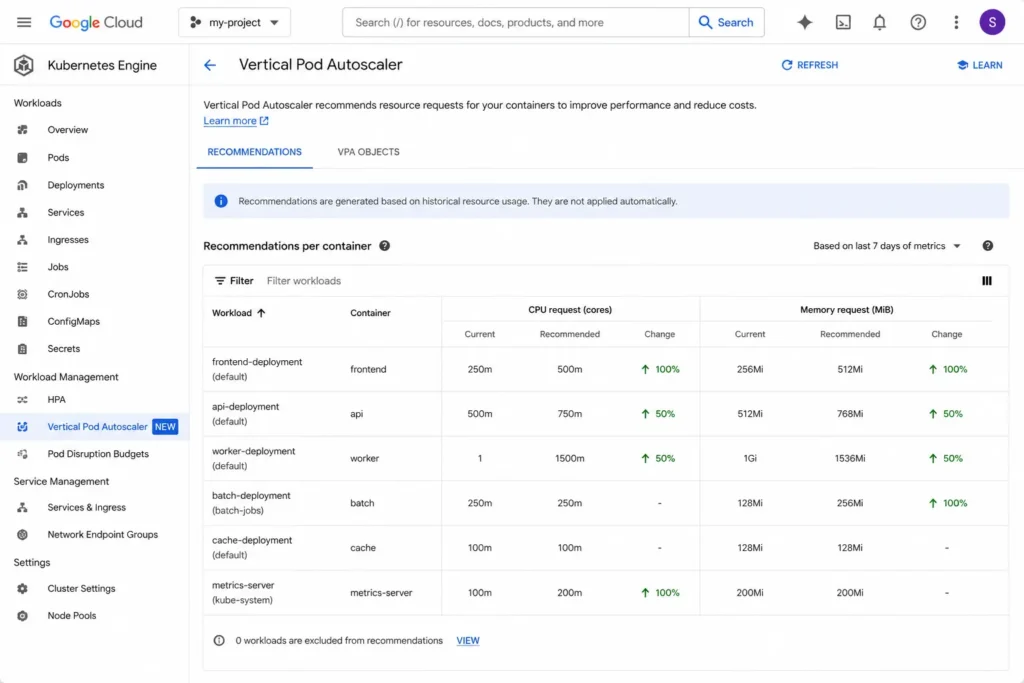Go back using the arrow button
Image resolution: width=1024 pixels, height=683 pixels.
pyautogui.click(x=210, y=65)
